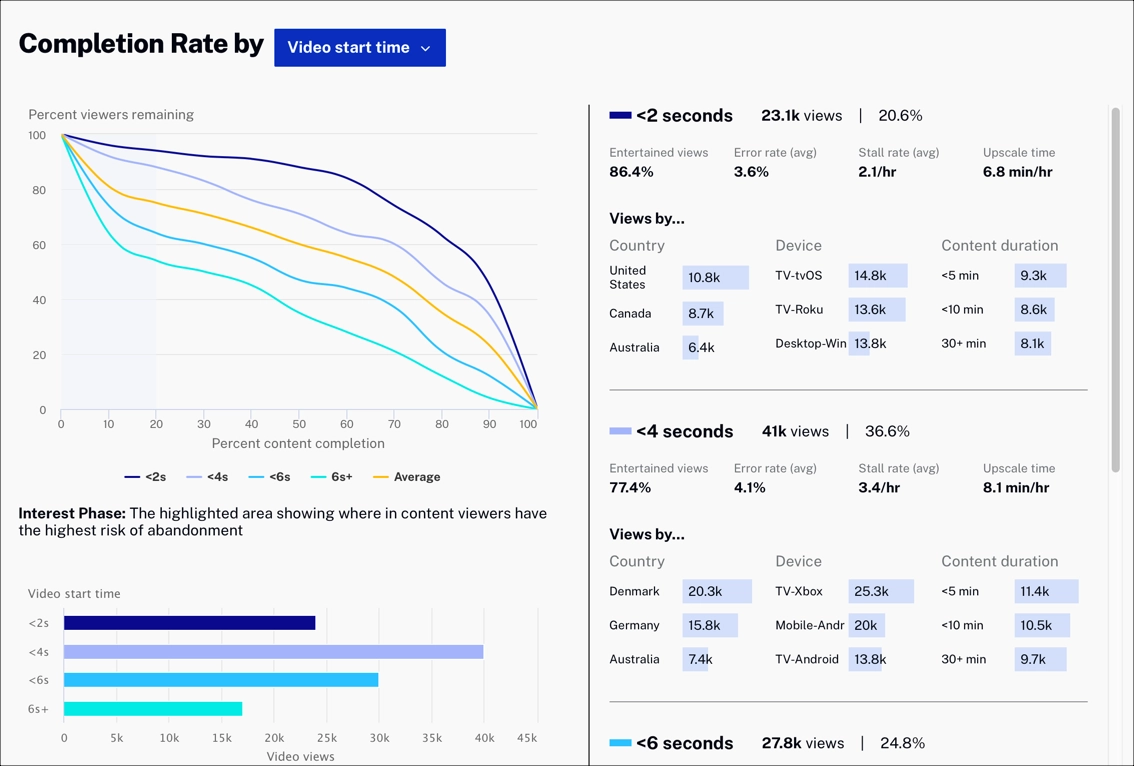The height and width of the screenshot is (766, 1134).
Task: Click the TV-Xbox 25.3k device bar
Action: (x=880, y=592)
